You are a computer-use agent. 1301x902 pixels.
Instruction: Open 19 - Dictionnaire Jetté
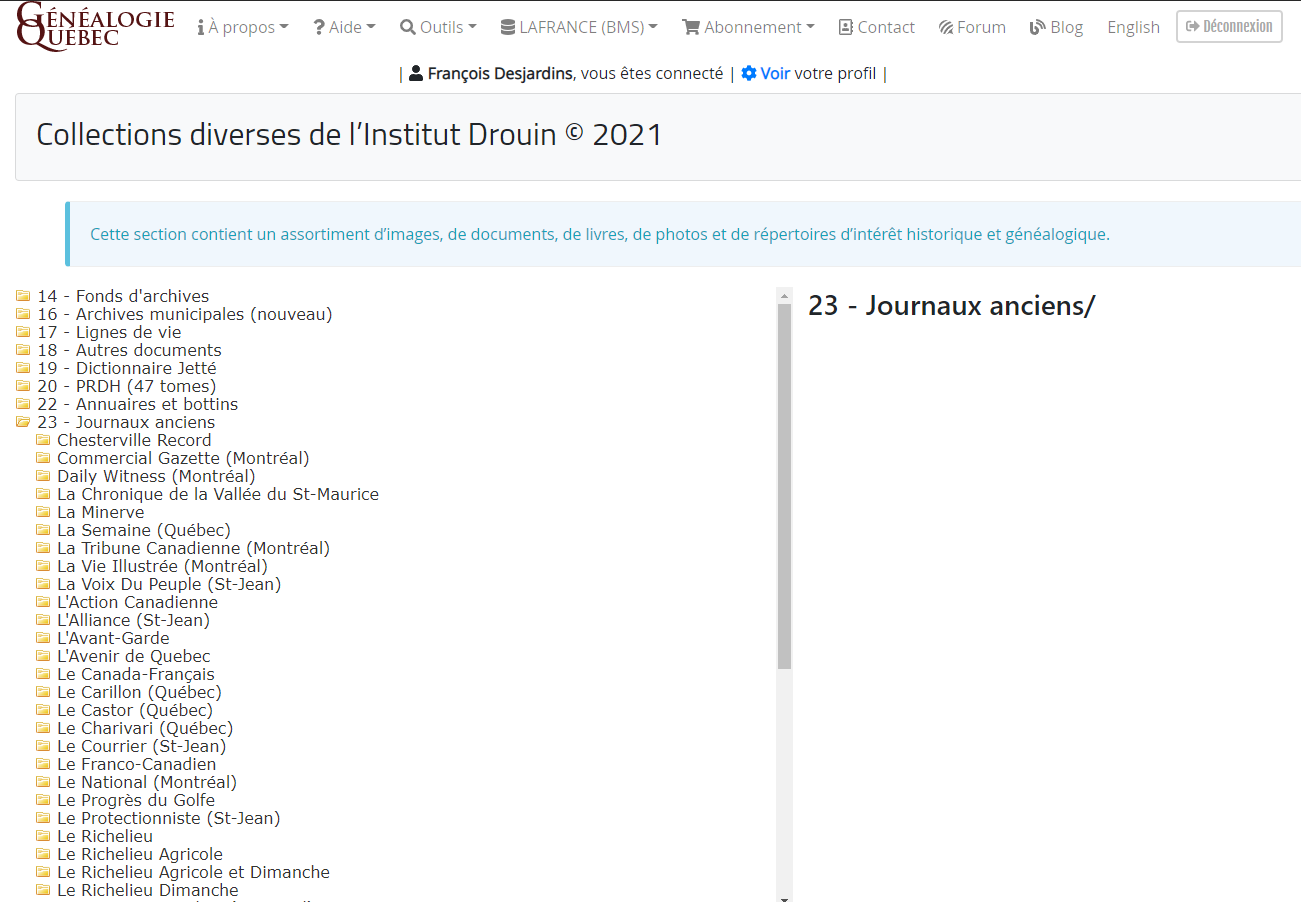click(x=127, y=368)
